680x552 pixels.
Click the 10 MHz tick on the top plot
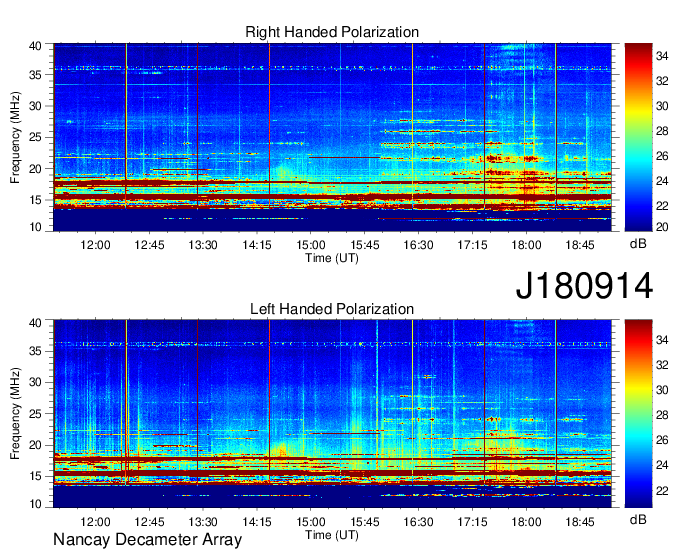click(35, 227)
